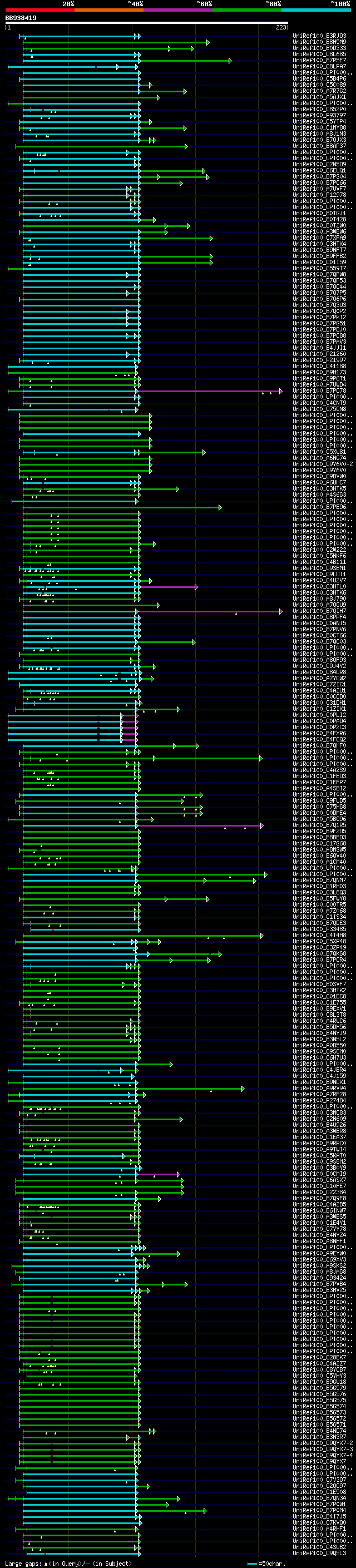This screenshot has width=356, height=1568.
Task: Select label UniRef100_C5B4P6
Action: (x=319, y=78)
